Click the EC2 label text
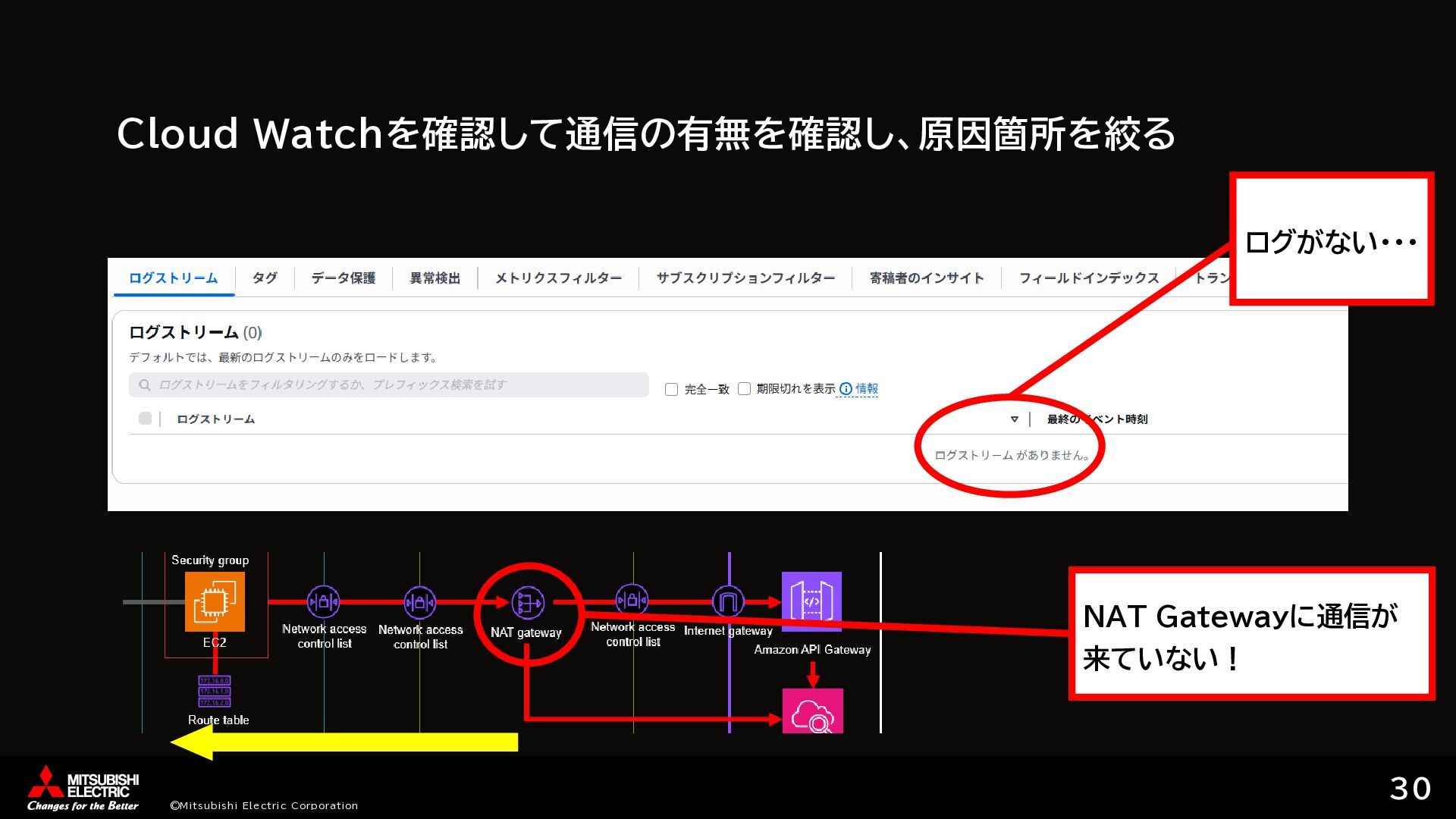Screen dimensions: 1456x819 pos(215,642)
